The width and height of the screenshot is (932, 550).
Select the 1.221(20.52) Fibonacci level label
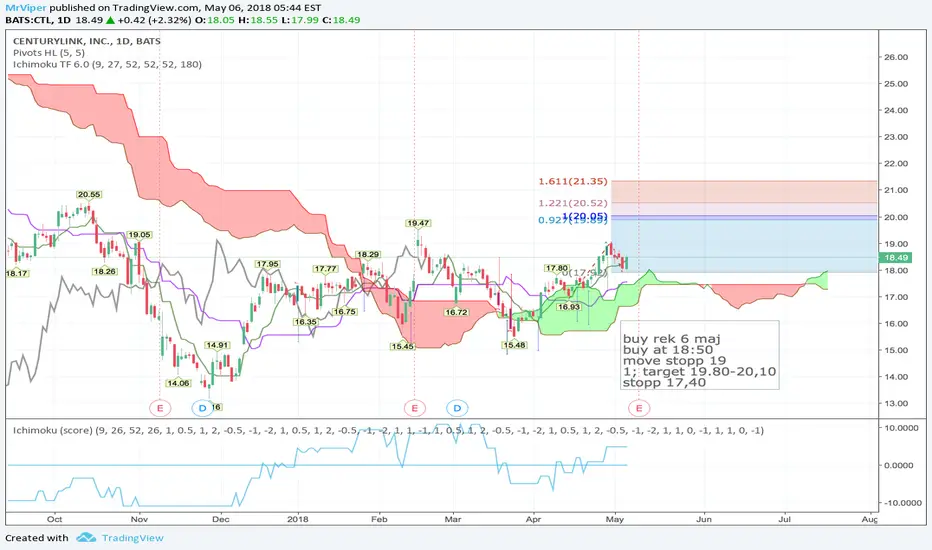pyautogui.click(x=573, y=203)
